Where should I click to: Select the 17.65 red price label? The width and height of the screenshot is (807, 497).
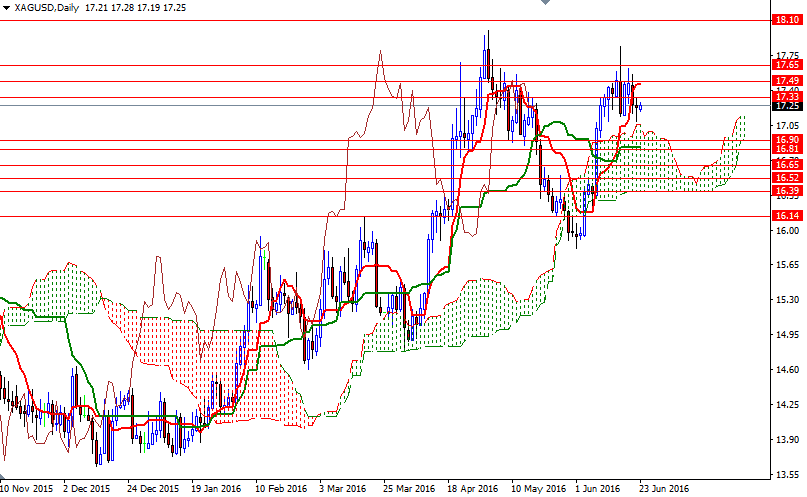[x=785, y=64]
